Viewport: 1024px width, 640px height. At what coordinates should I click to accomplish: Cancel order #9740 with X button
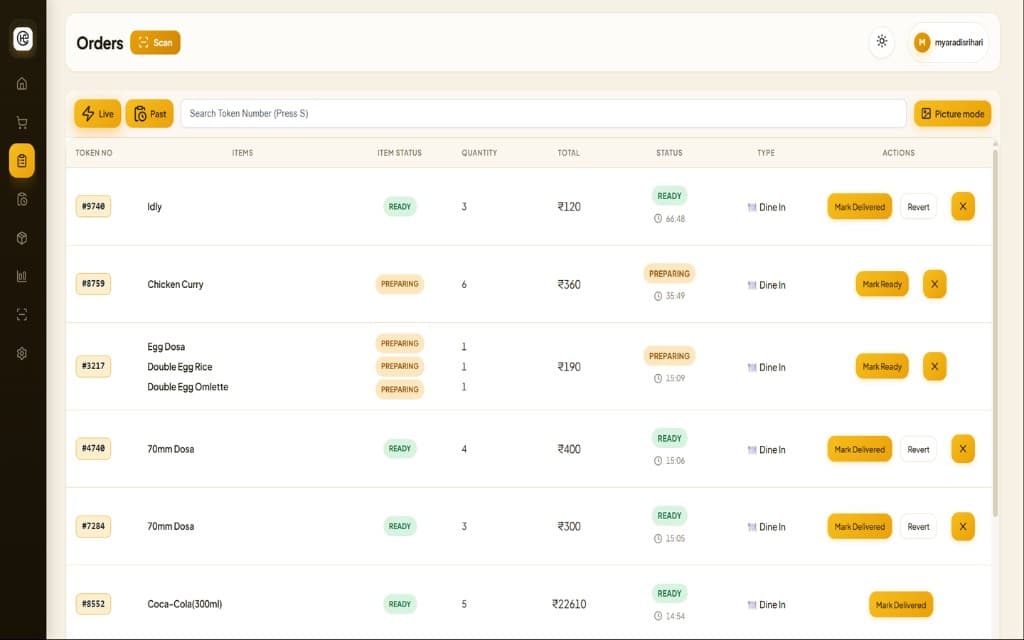point(963,206)
